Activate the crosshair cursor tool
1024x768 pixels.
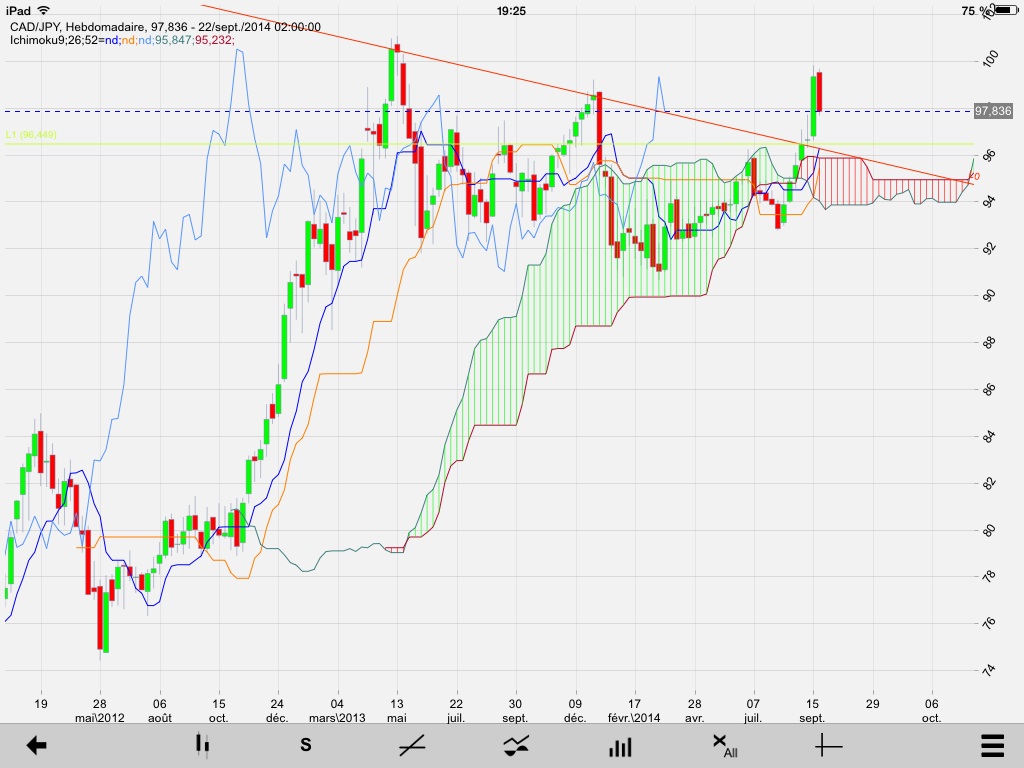828,745
